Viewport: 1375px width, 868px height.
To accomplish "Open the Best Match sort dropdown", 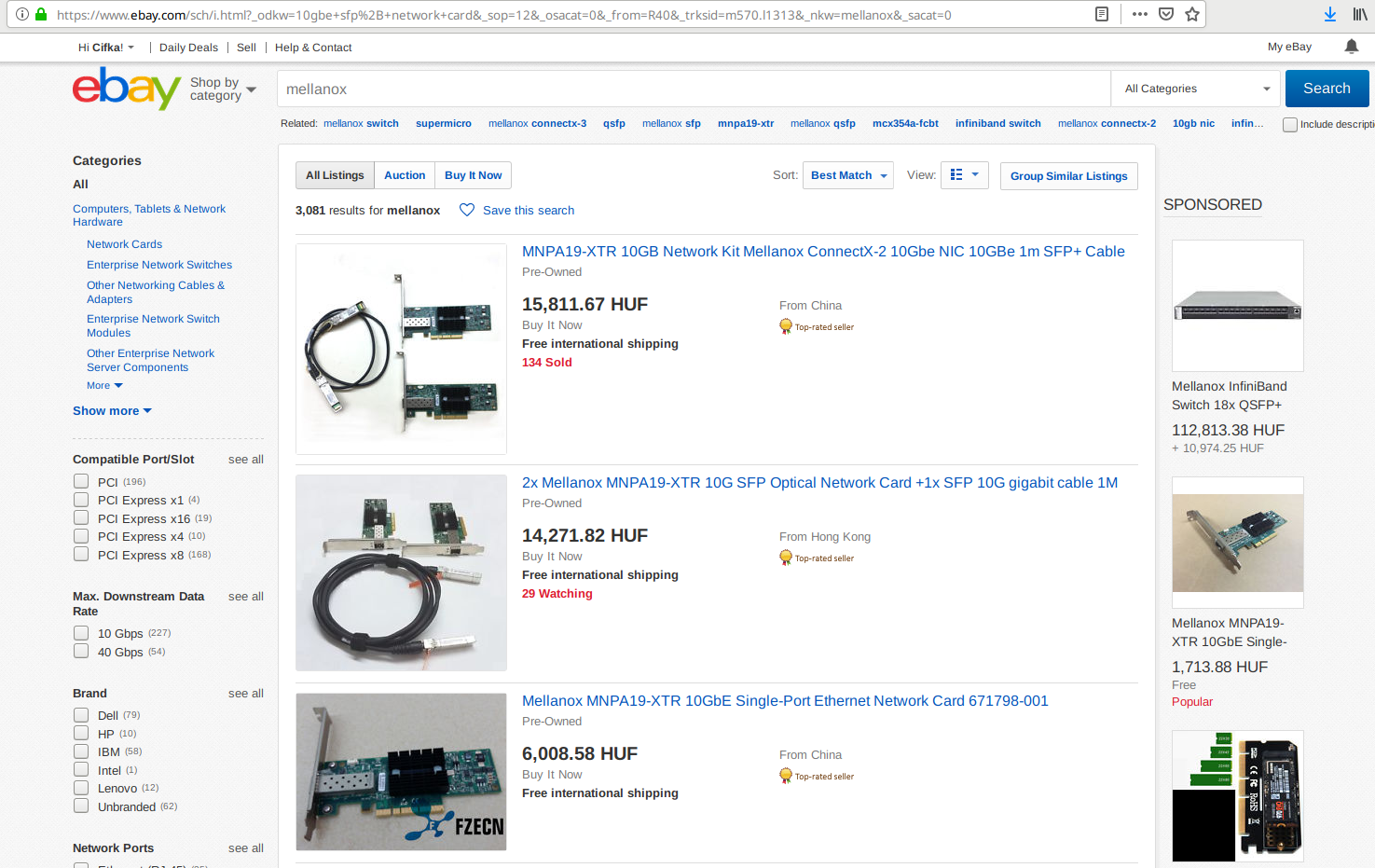I will coord(848,175).
